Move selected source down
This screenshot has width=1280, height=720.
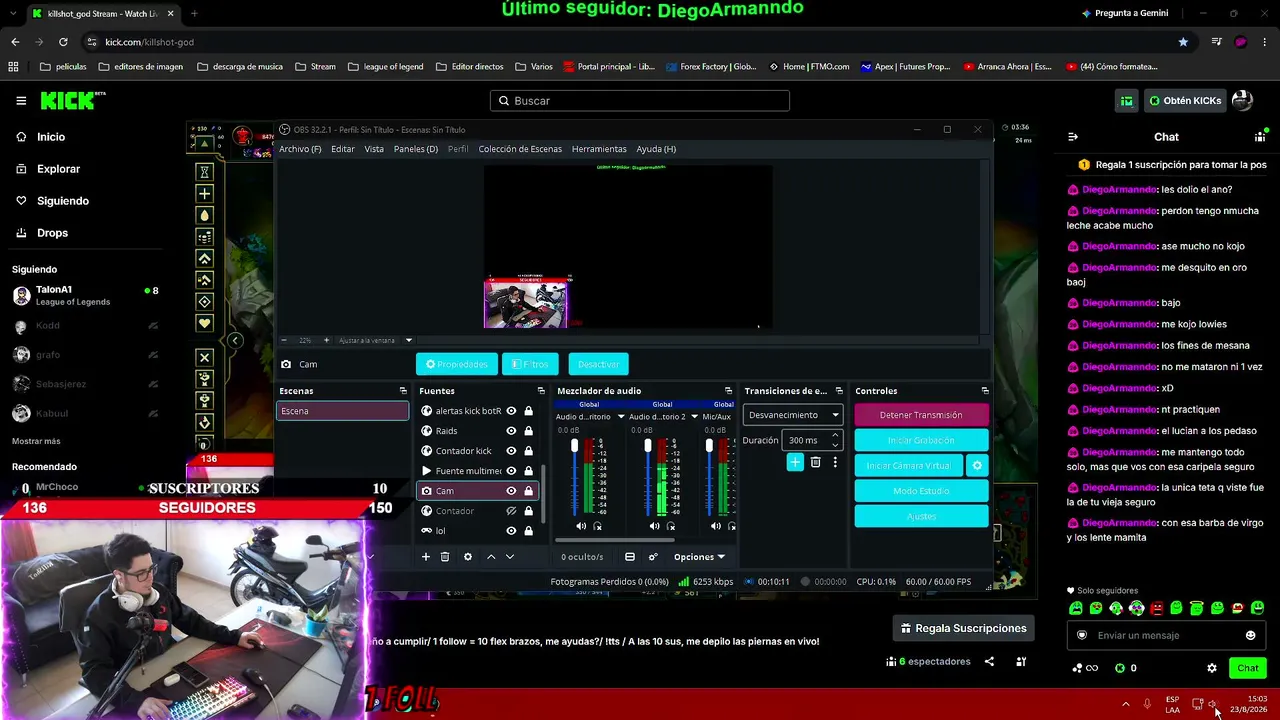point(510,557)
